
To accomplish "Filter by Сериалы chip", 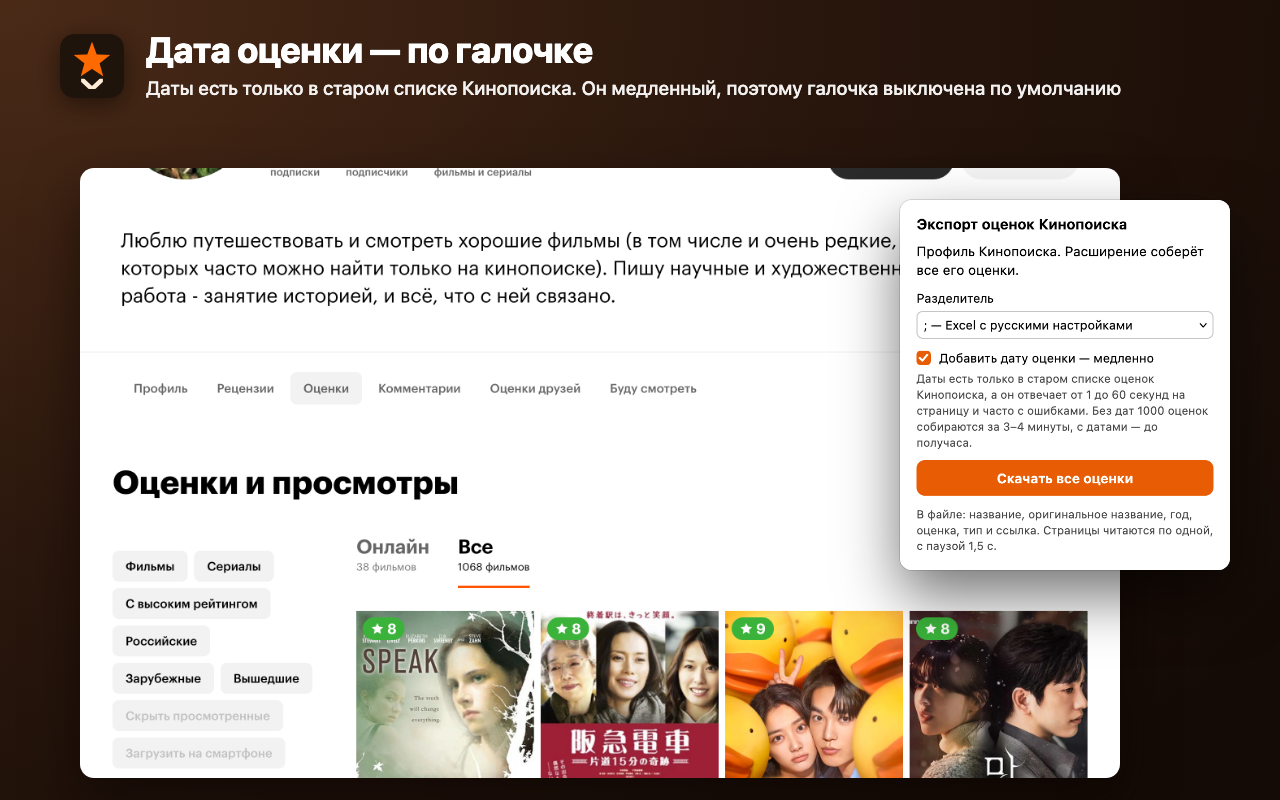I will 234,566.
